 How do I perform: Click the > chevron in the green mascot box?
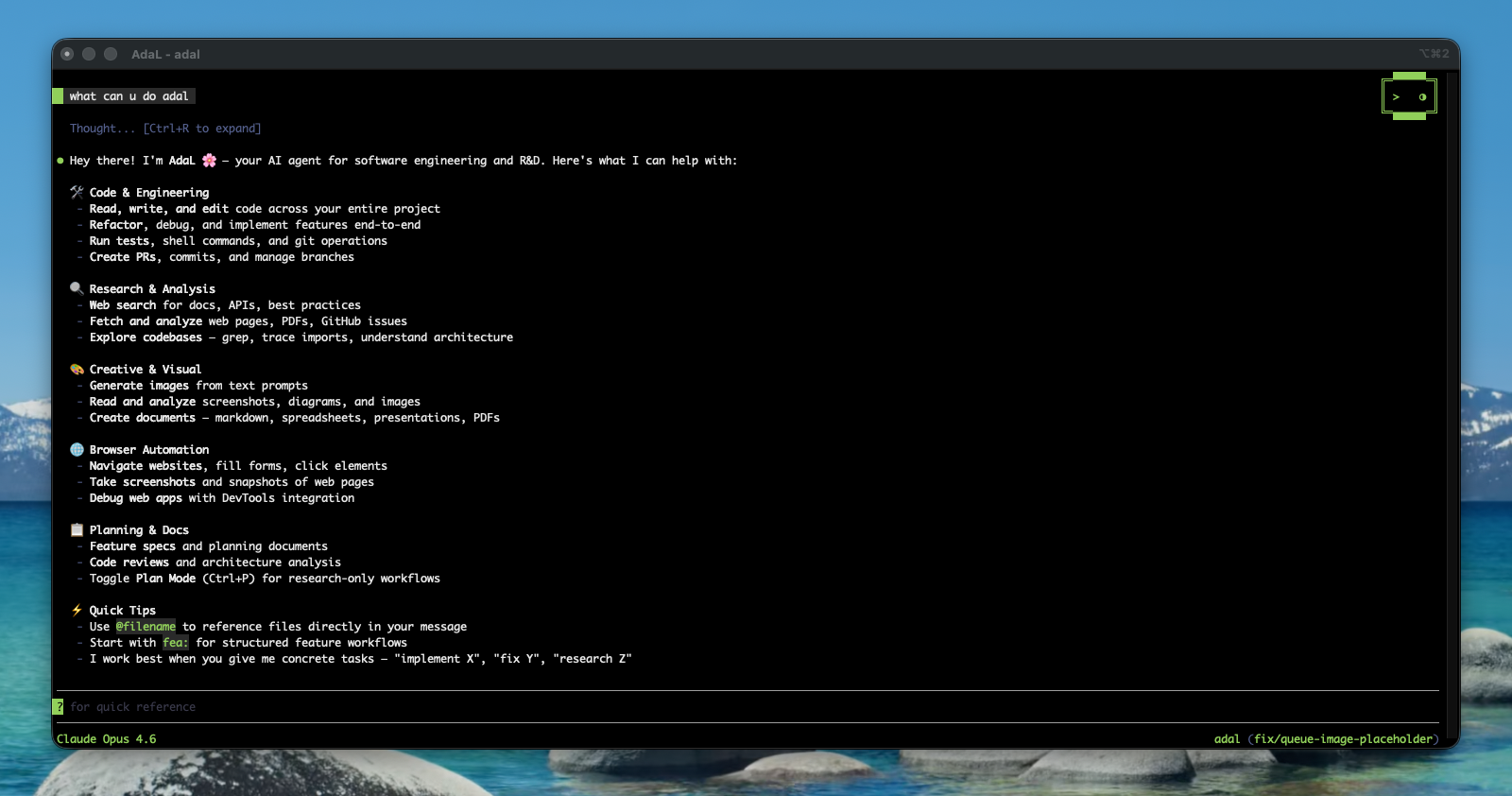[1396, 96]
